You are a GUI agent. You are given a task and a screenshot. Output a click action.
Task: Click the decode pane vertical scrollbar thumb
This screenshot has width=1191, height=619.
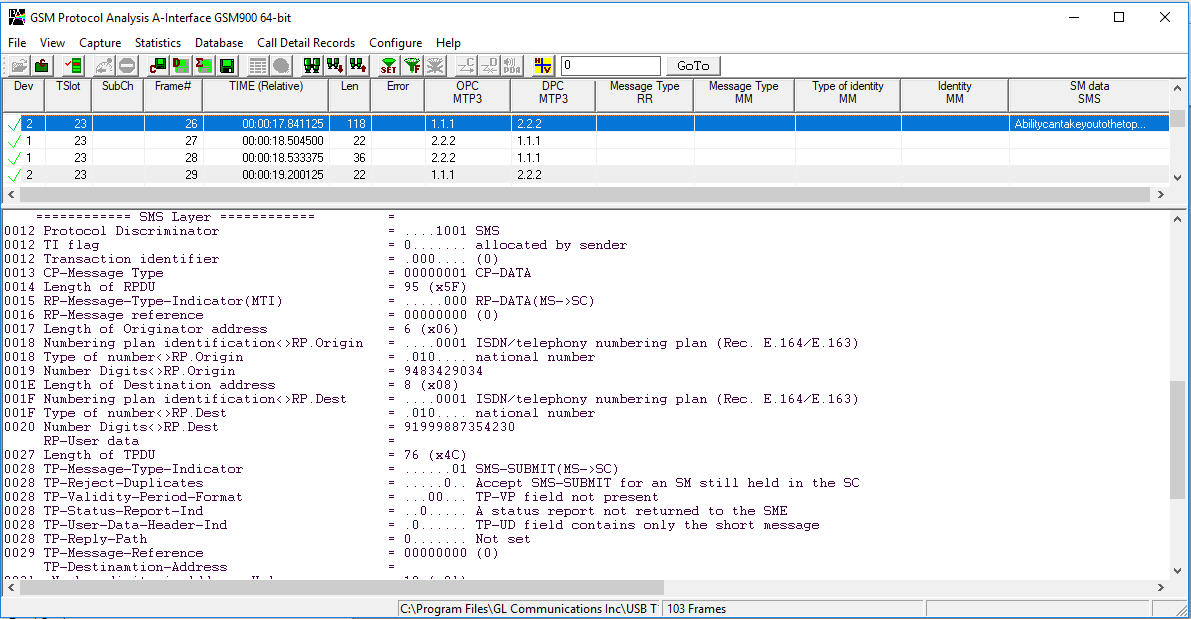(x=1177, y=441)
